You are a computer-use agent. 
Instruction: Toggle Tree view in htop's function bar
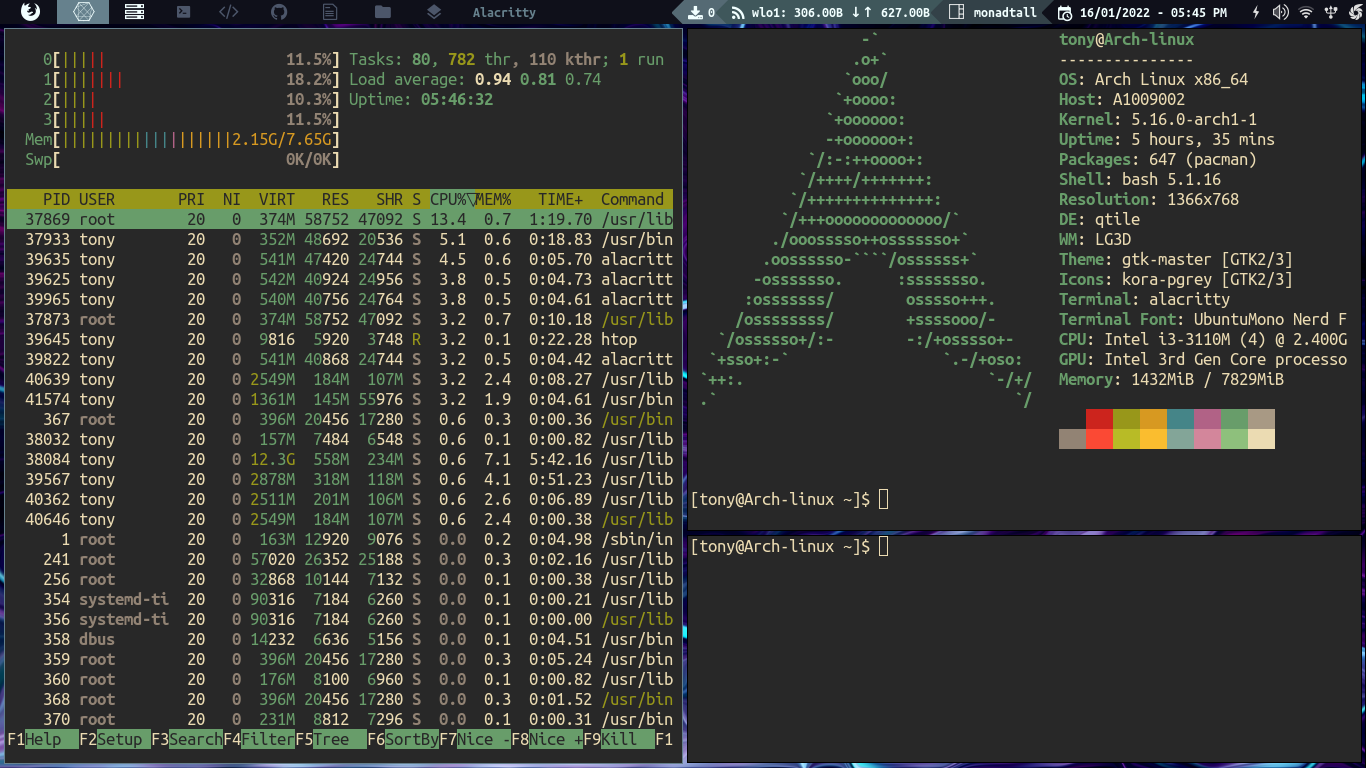[331, 739]
